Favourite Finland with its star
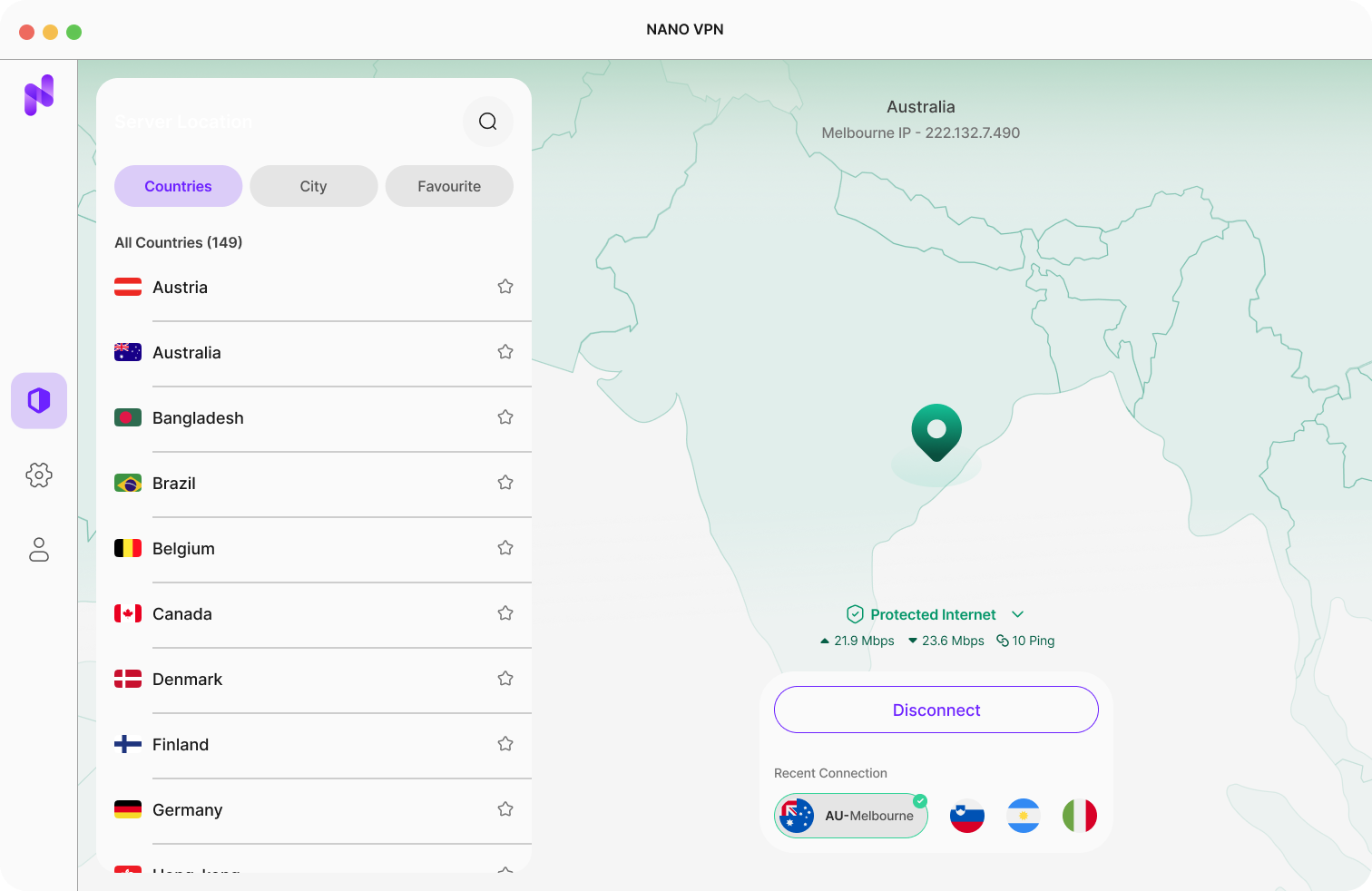The width and height of the screenshot is (1372, 891). pos(505,744)
